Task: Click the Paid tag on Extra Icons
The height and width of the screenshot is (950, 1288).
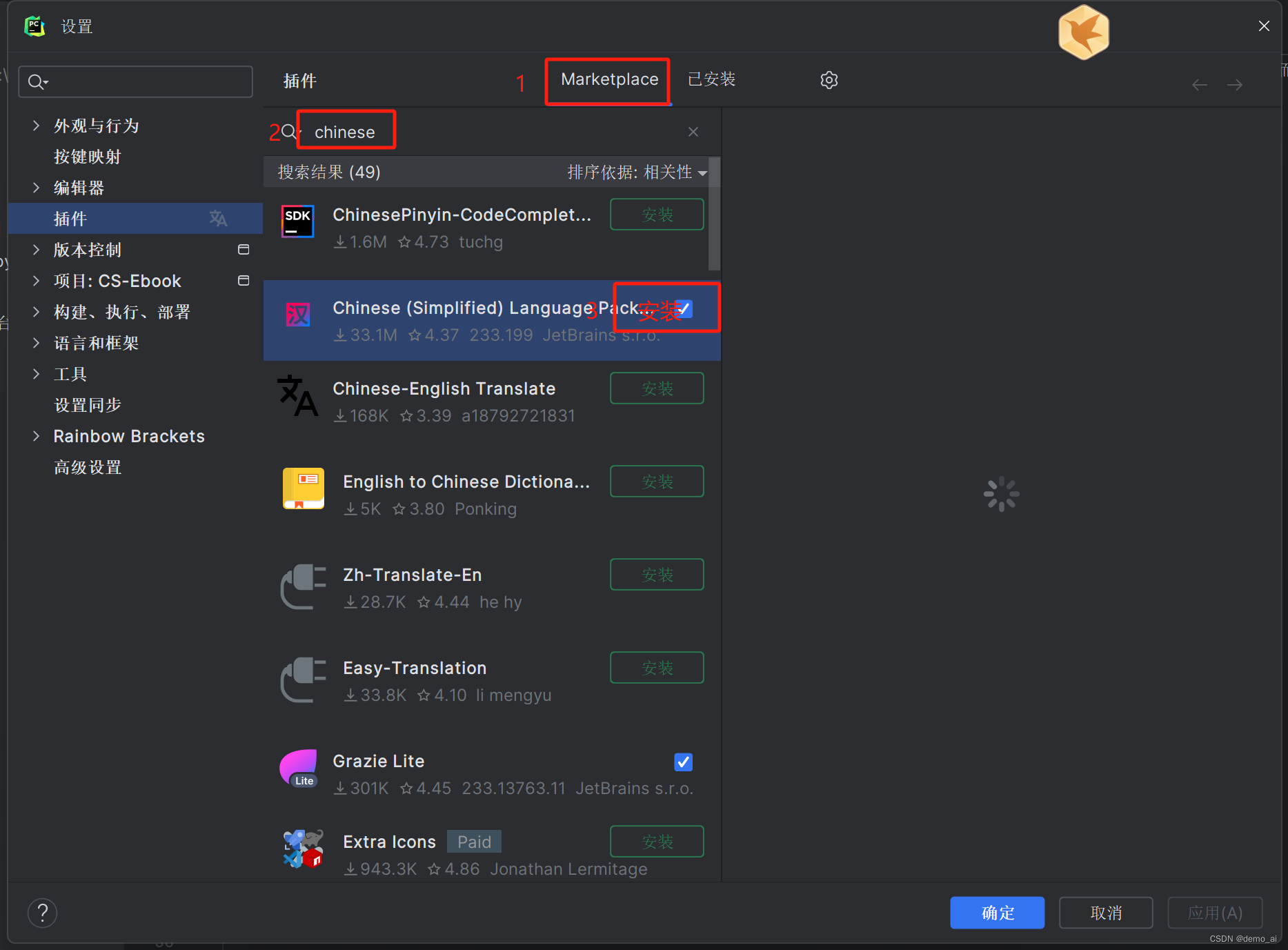Action: pos(474,842)
